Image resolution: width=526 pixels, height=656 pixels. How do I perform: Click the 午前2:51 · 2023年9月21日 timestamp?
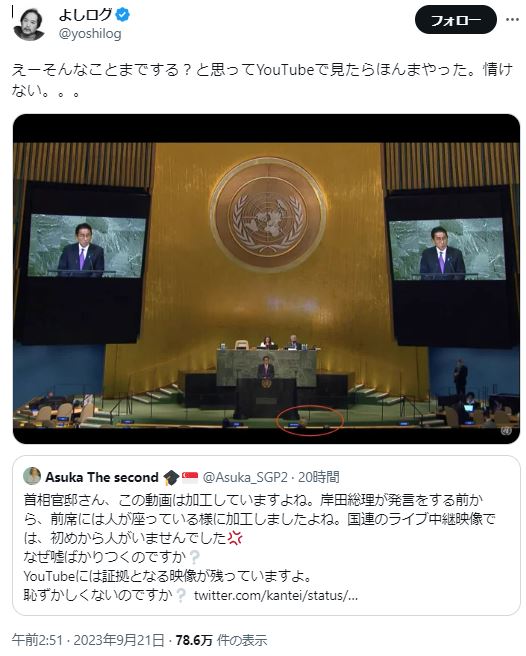88,640
